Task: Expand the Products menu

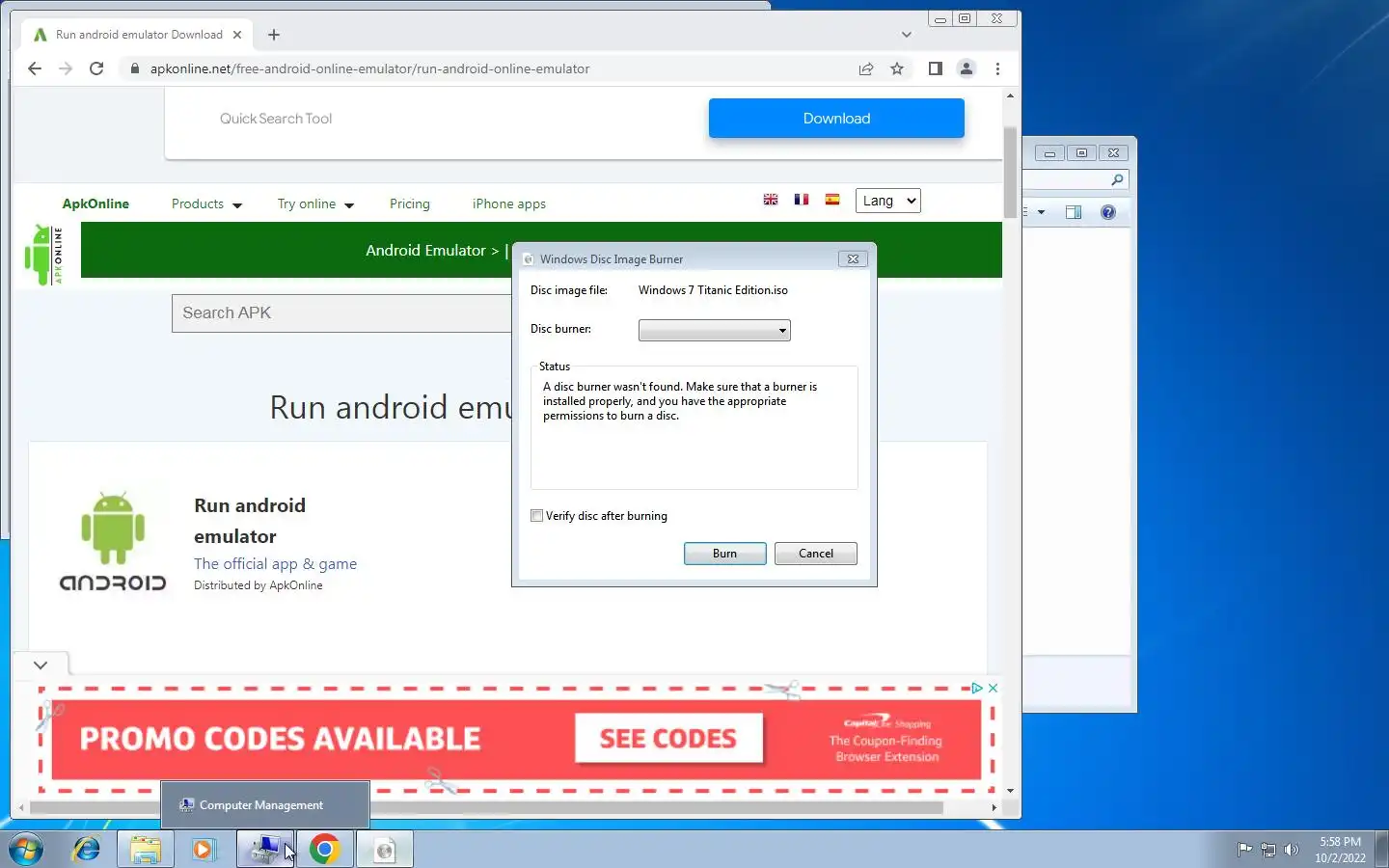Action: click(206, 203)
